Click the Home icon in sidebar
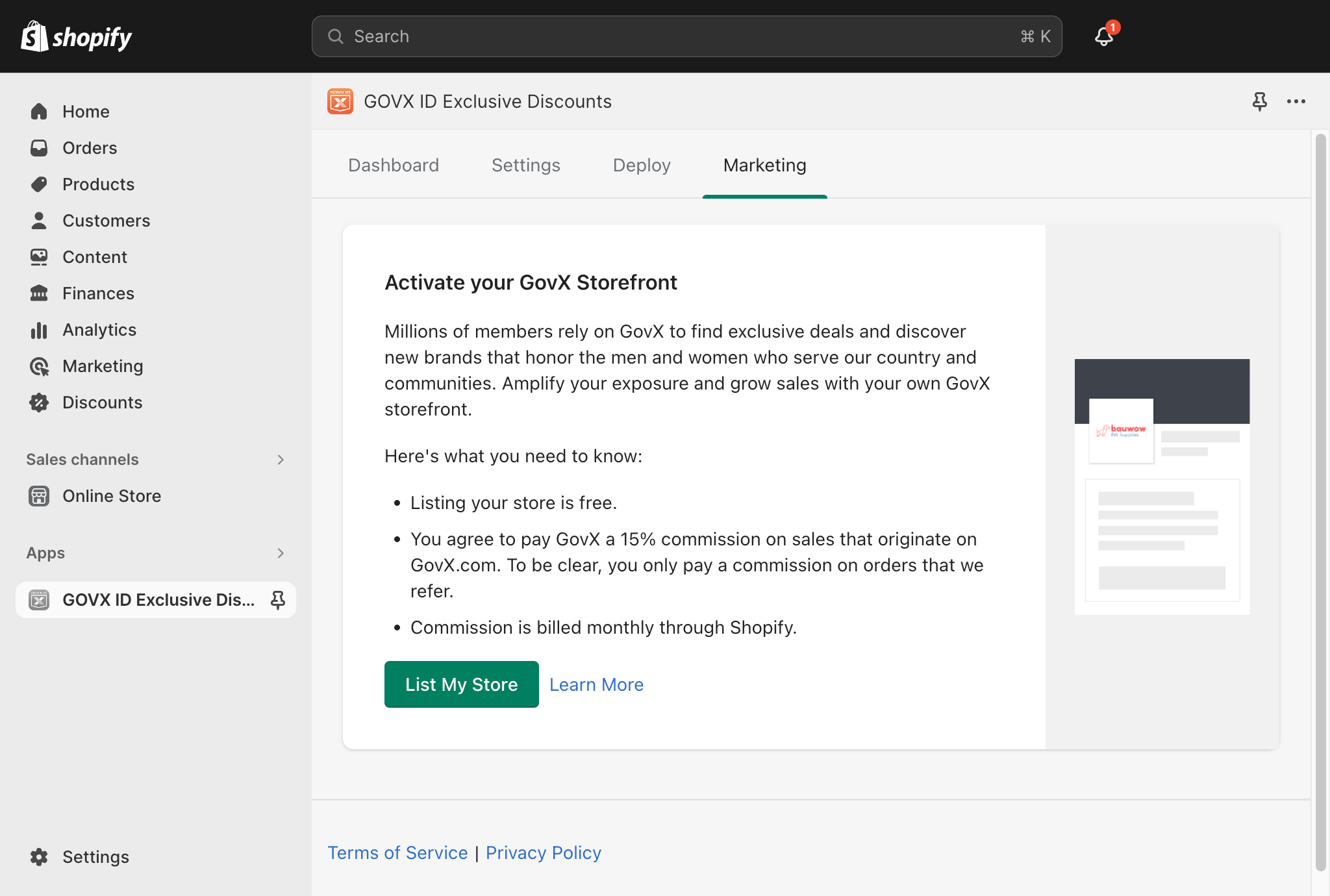 click(39, 112)
